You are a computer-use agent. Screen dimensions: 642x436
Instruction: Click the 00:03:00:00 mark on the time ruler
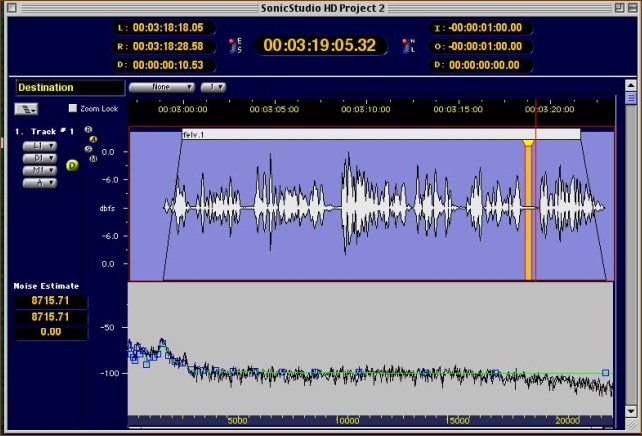(183, 109)
